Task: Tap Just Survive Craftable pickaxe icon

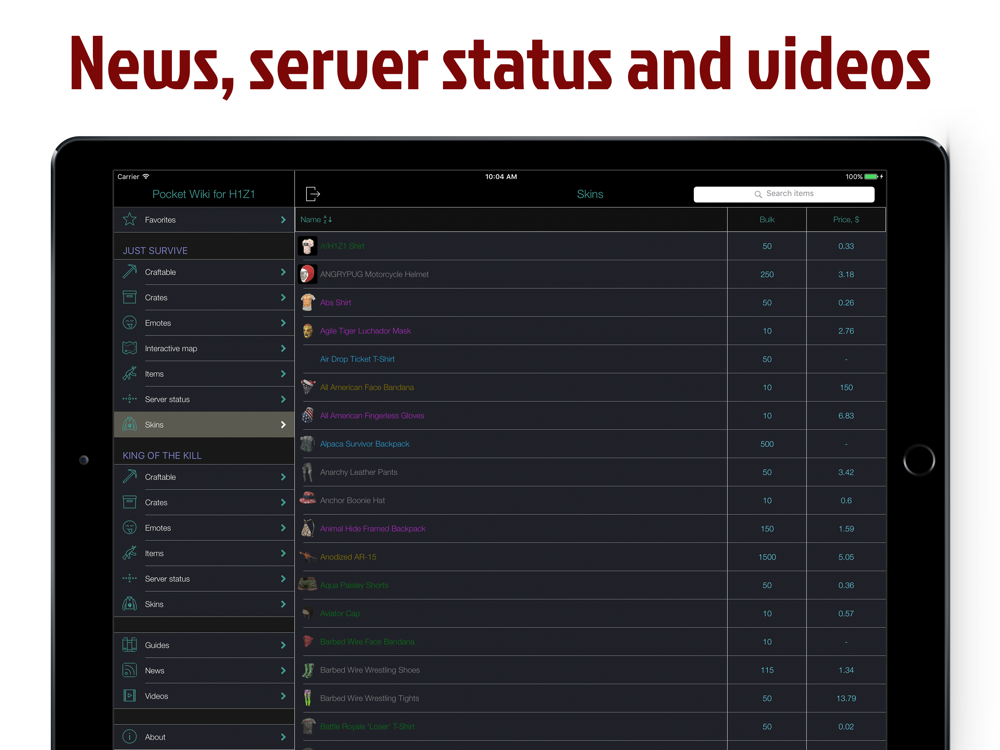Action: [129, 272]
